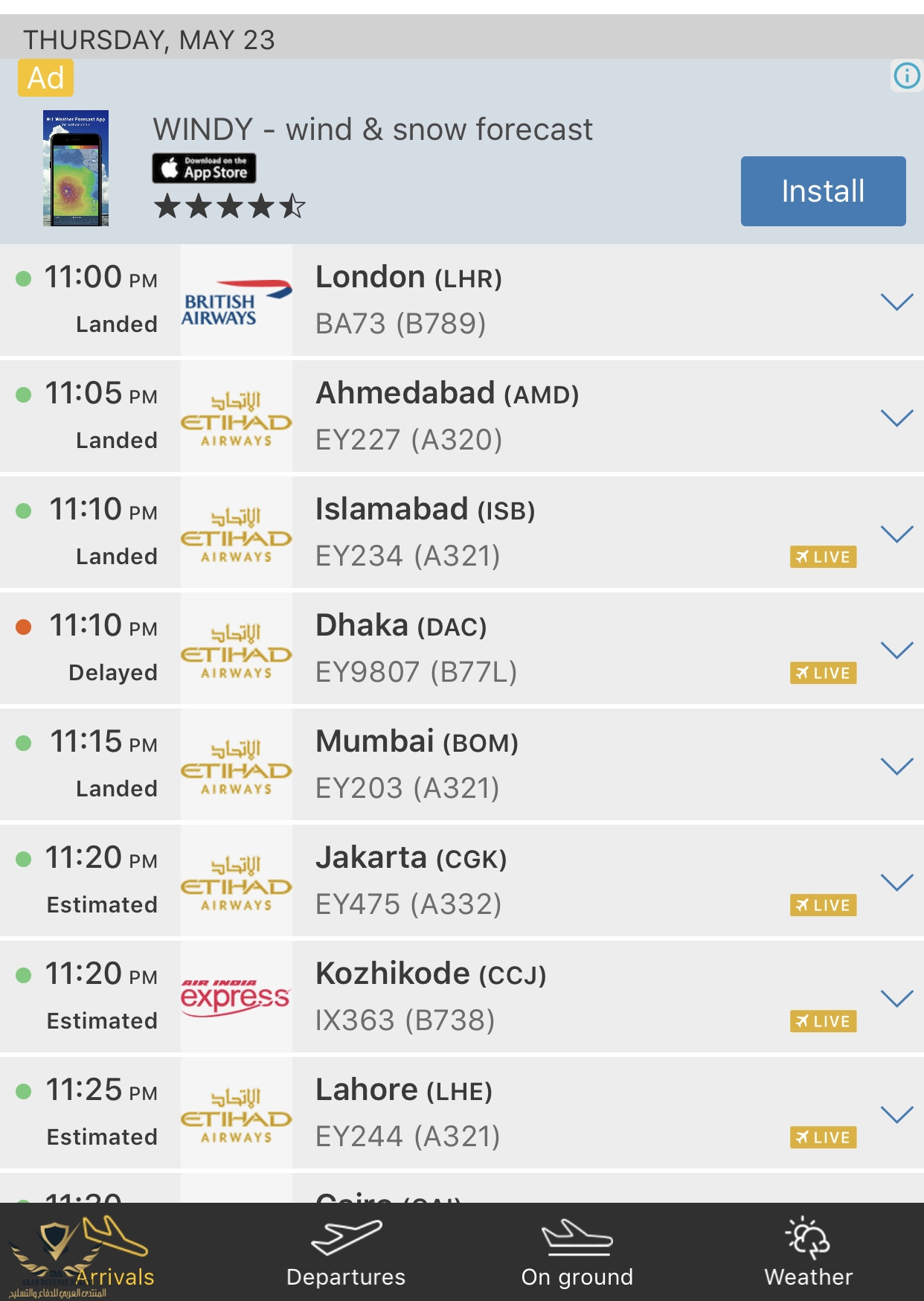This screenshot has height=1301, width=924.
Task: Tap the WINDY app thumbnail image
Action: (76, 168)
